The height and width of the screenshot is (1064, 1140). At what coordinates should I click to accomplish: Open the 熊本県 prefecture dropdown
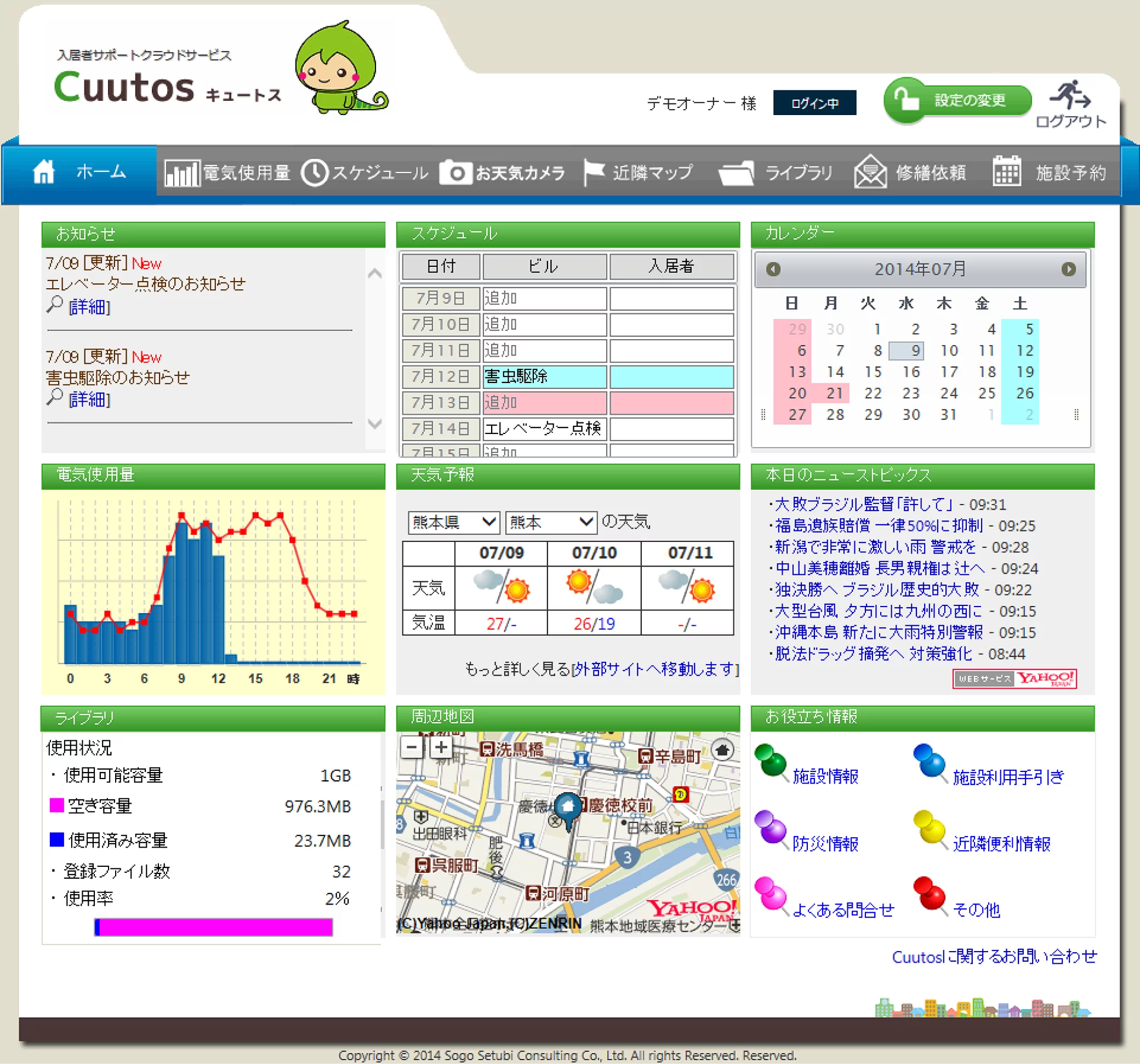pyautogui.click(x=454, y=522)
